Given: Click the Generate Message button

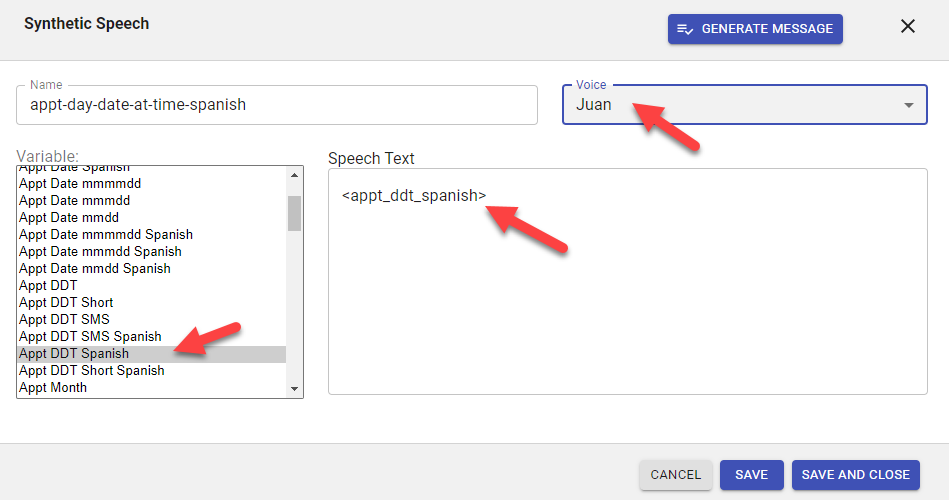Looking at the screenshot, I should click(755, 29).
